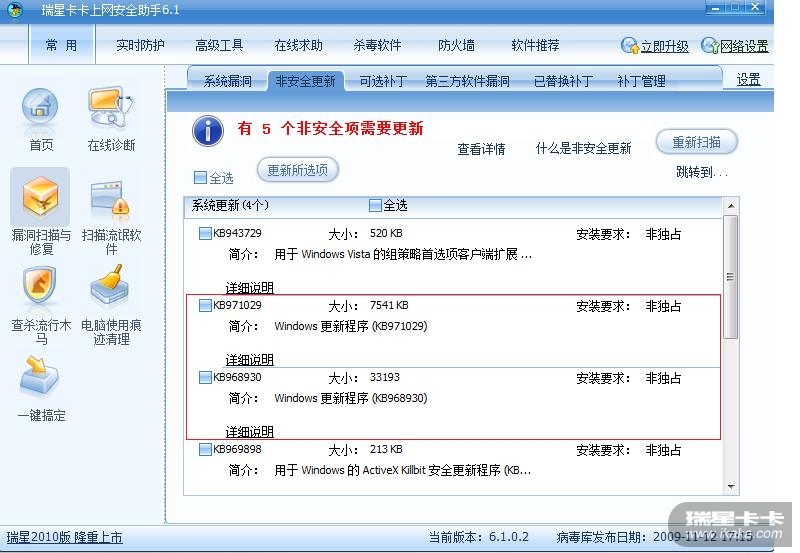Click the 网络设置 text link
The height and width of the screenshot is (553, 800).
pyautogui.click(x=744, y=46)
